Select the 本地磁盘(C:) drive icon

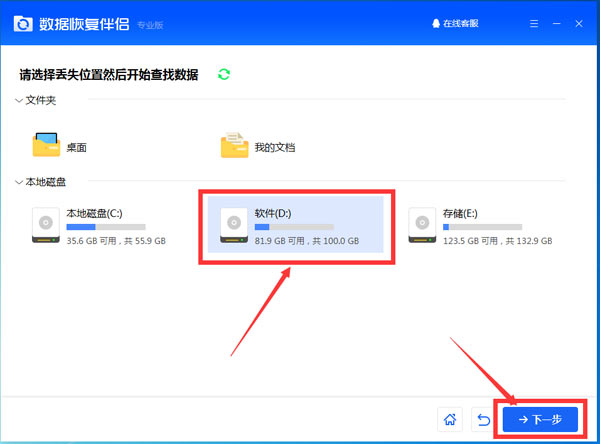46,225
